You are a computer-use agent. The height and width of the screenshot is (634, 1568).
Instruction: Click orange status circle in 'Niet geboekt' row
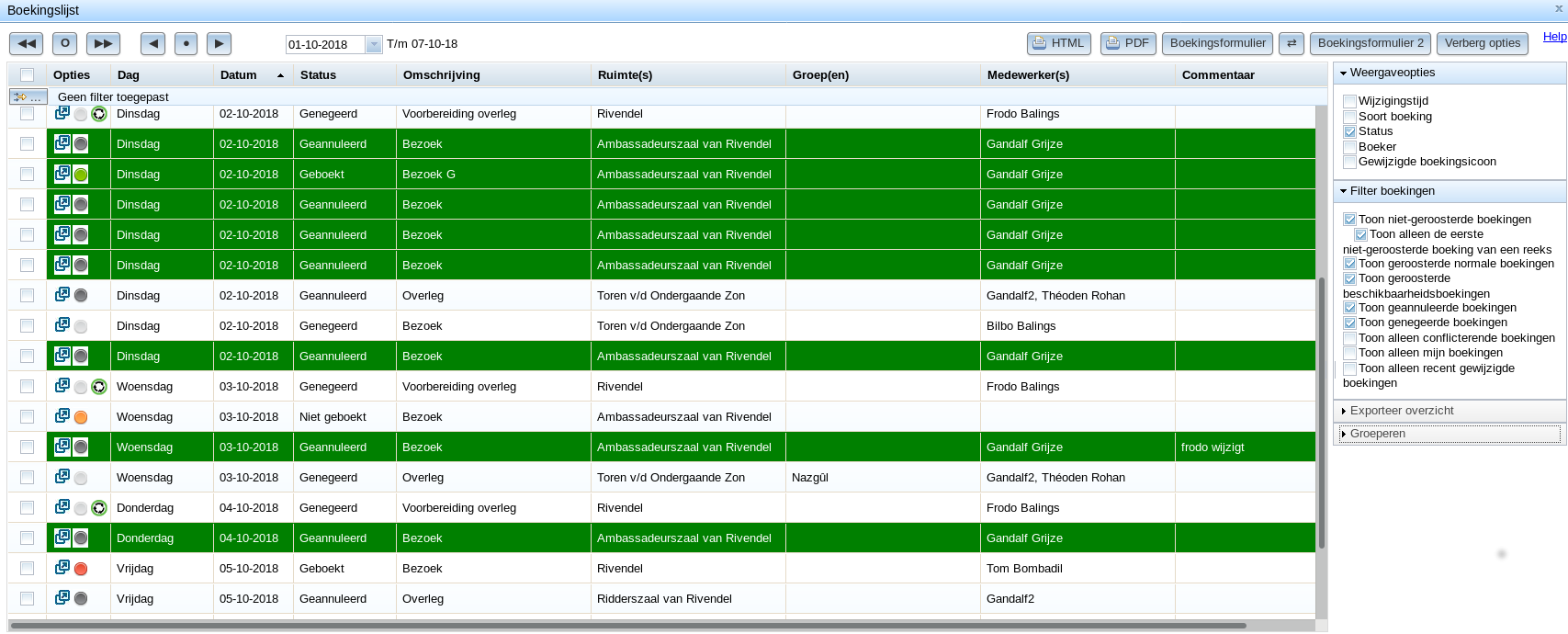click(81, 417)
